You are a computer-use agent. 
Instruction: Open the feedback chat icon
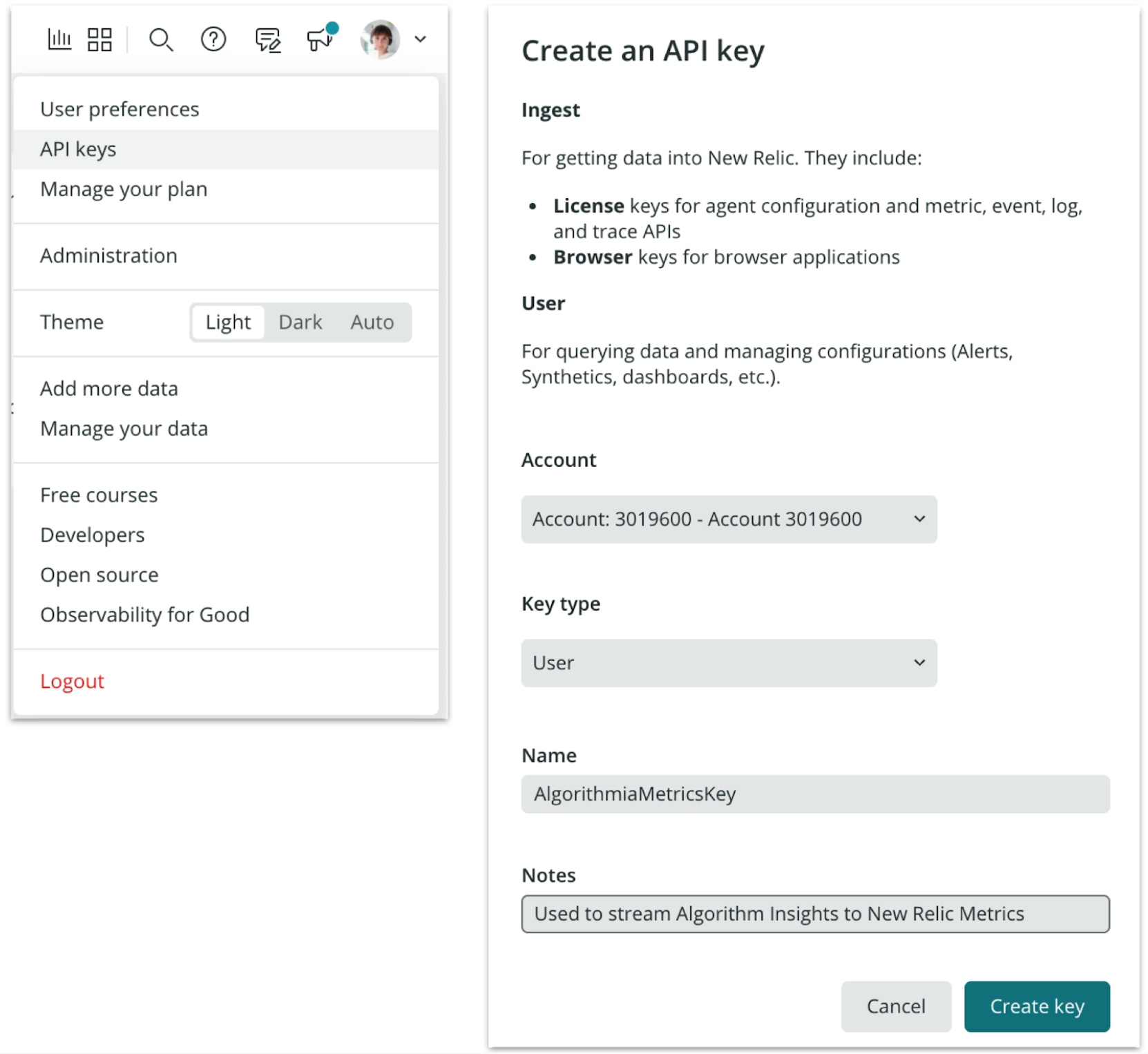(x=267, y=40)
